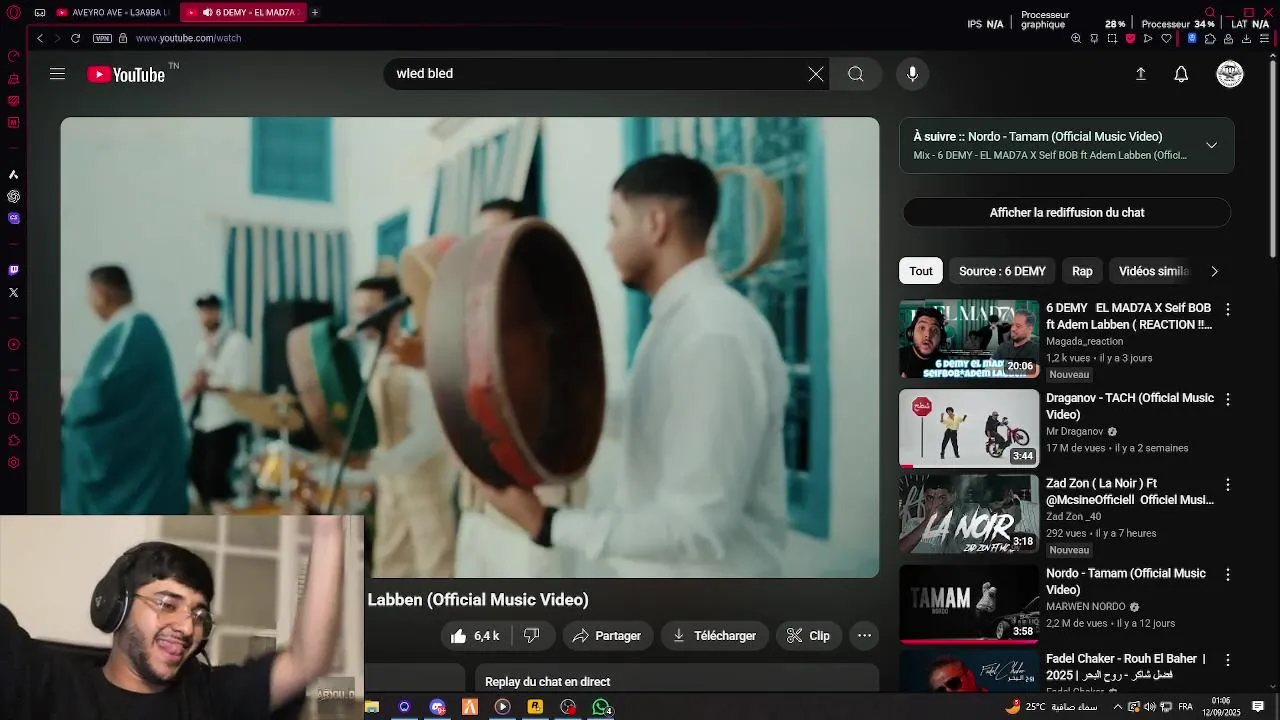Open the Opera main menu logo

[x=13, y=12]
